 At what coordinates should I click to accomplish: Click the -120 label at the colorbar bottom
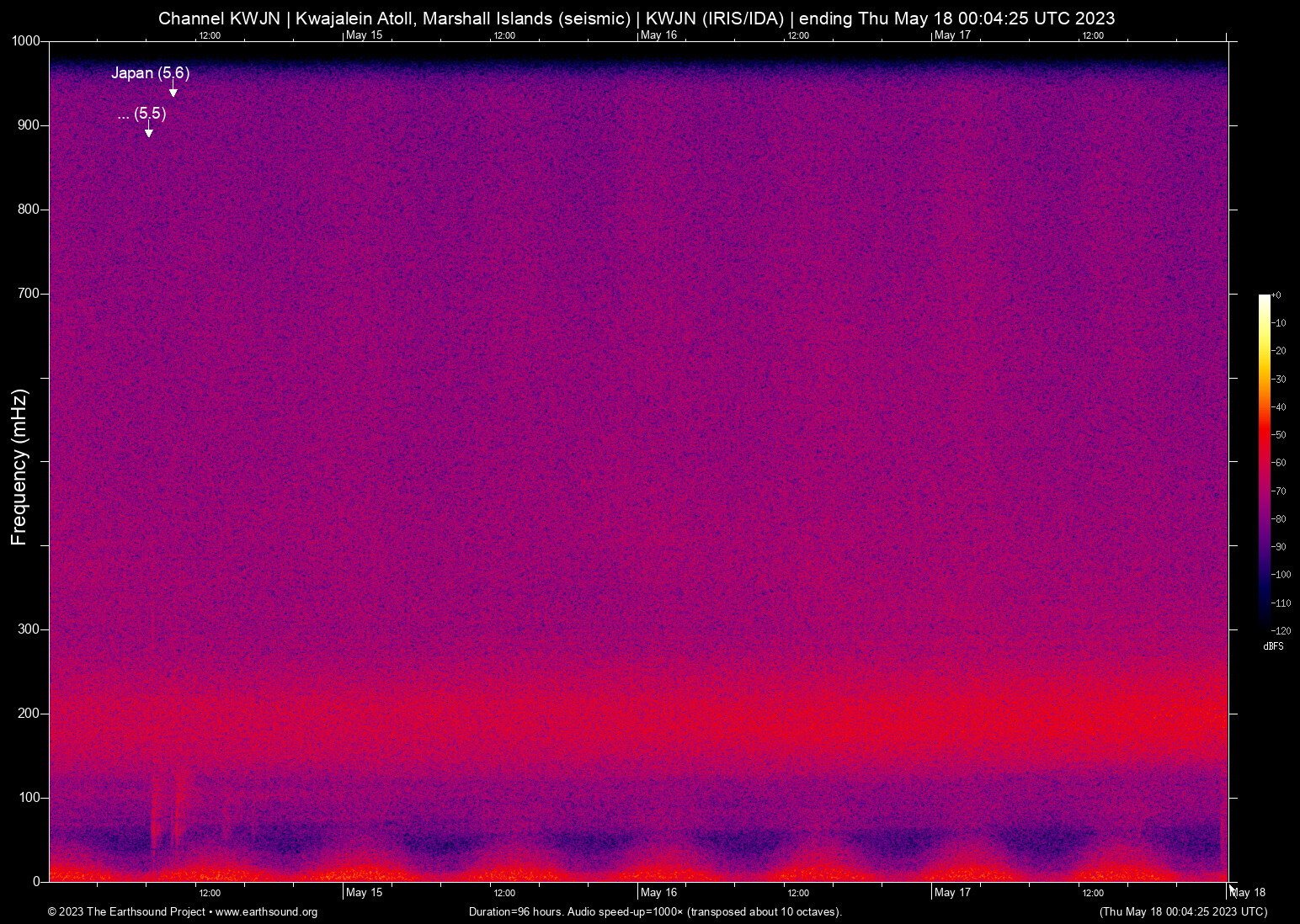click(1281, 631)
